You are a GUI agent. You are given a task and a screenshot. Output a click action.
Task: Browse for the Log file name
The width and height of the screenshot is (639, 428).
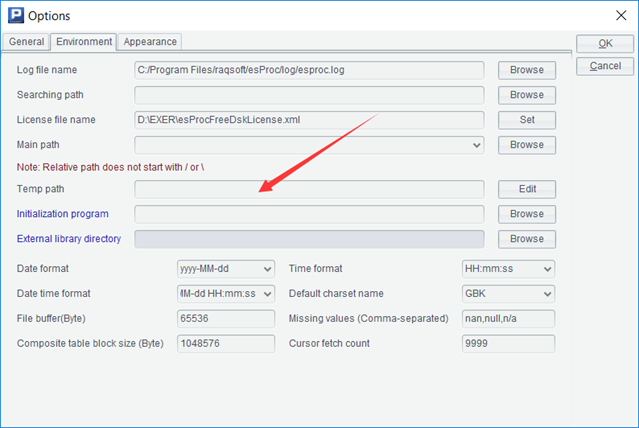point(526,70)
